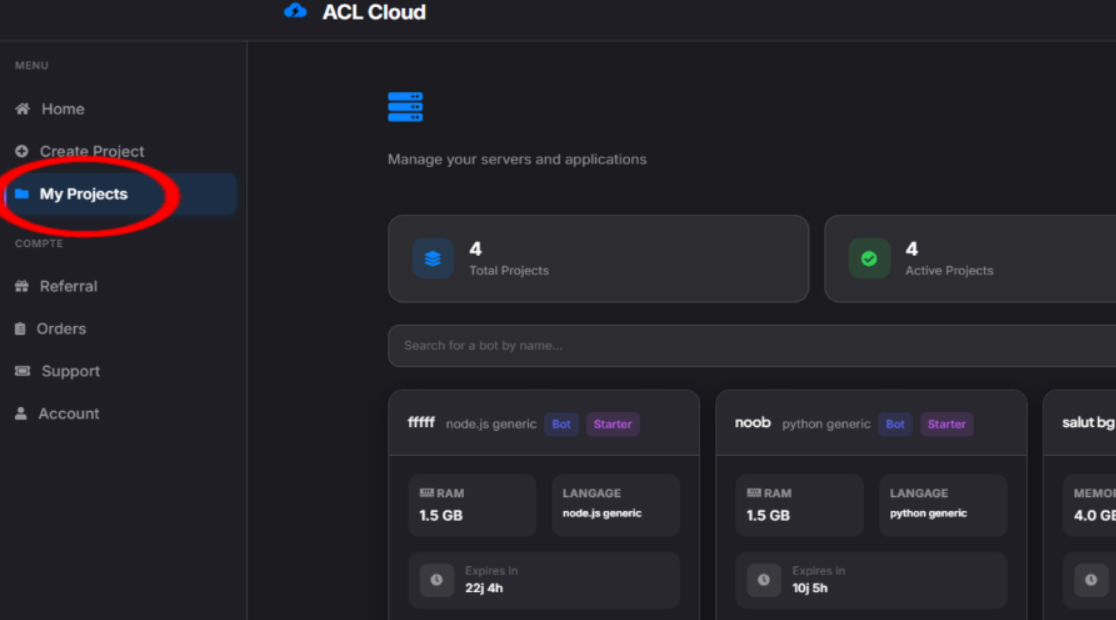Viewport: 1116px width, 620px height.
Task: Toggle the Bot badge on the fffff project
Action: pos(561,424)
